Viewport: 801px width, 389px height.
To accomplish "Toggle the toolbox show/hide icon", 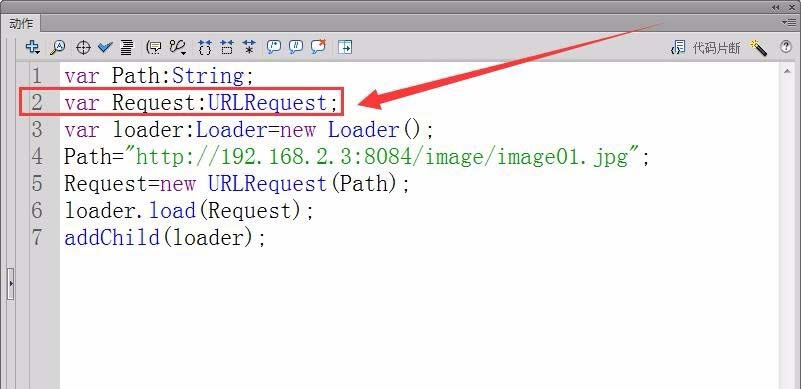I will click(x=345, y=48).
